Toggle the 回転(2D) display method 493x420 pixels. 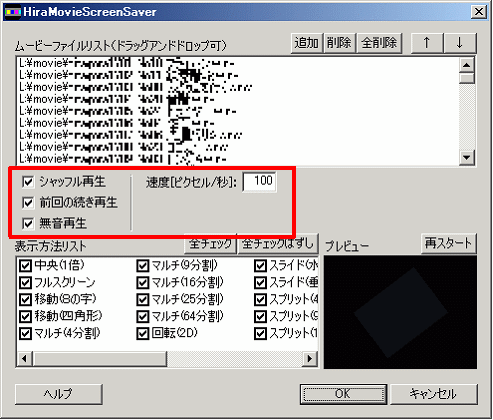pos(143,333)
